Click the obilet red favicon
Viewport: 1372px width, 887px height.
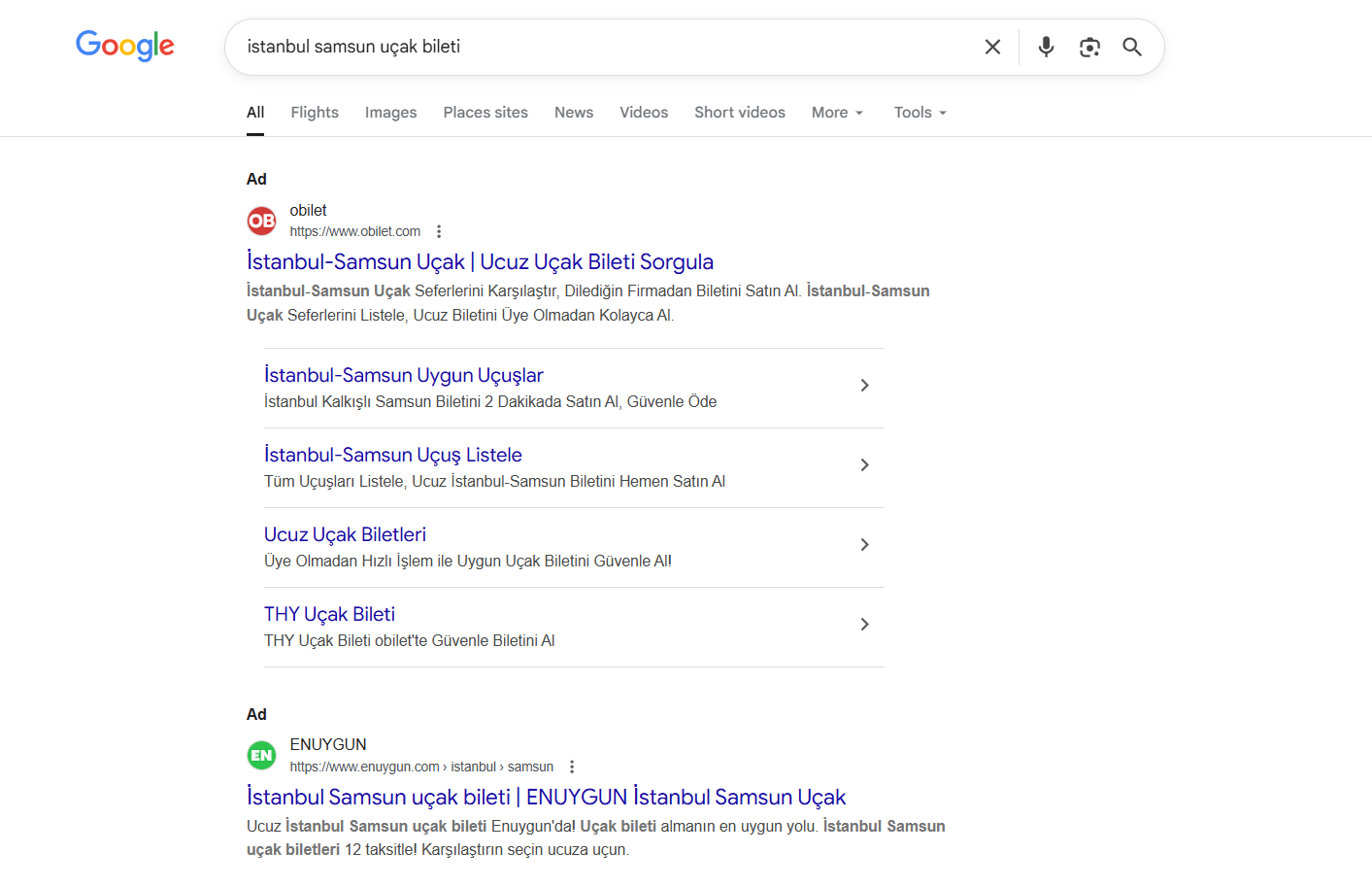pyautogui.click(x=261, y=221)
